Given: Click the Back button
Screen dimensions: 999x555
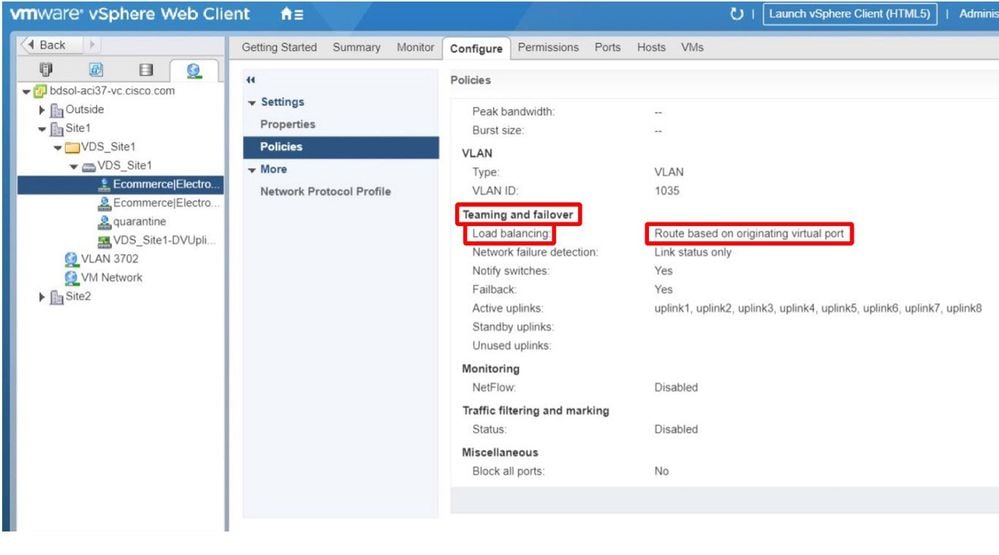Looking at the screenshot, I should click(x=52, y=45).
